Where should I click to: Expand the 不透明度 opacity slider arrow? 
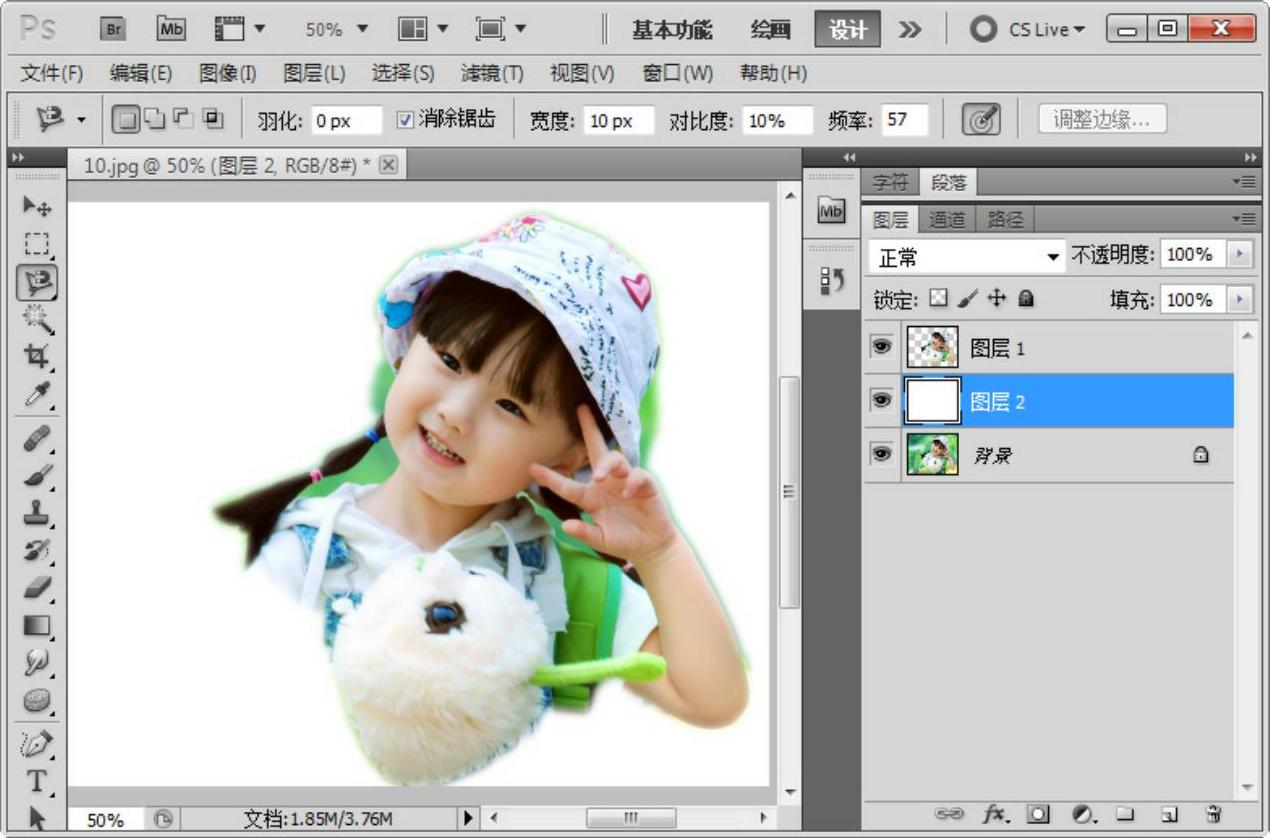tap(1240, 255)
